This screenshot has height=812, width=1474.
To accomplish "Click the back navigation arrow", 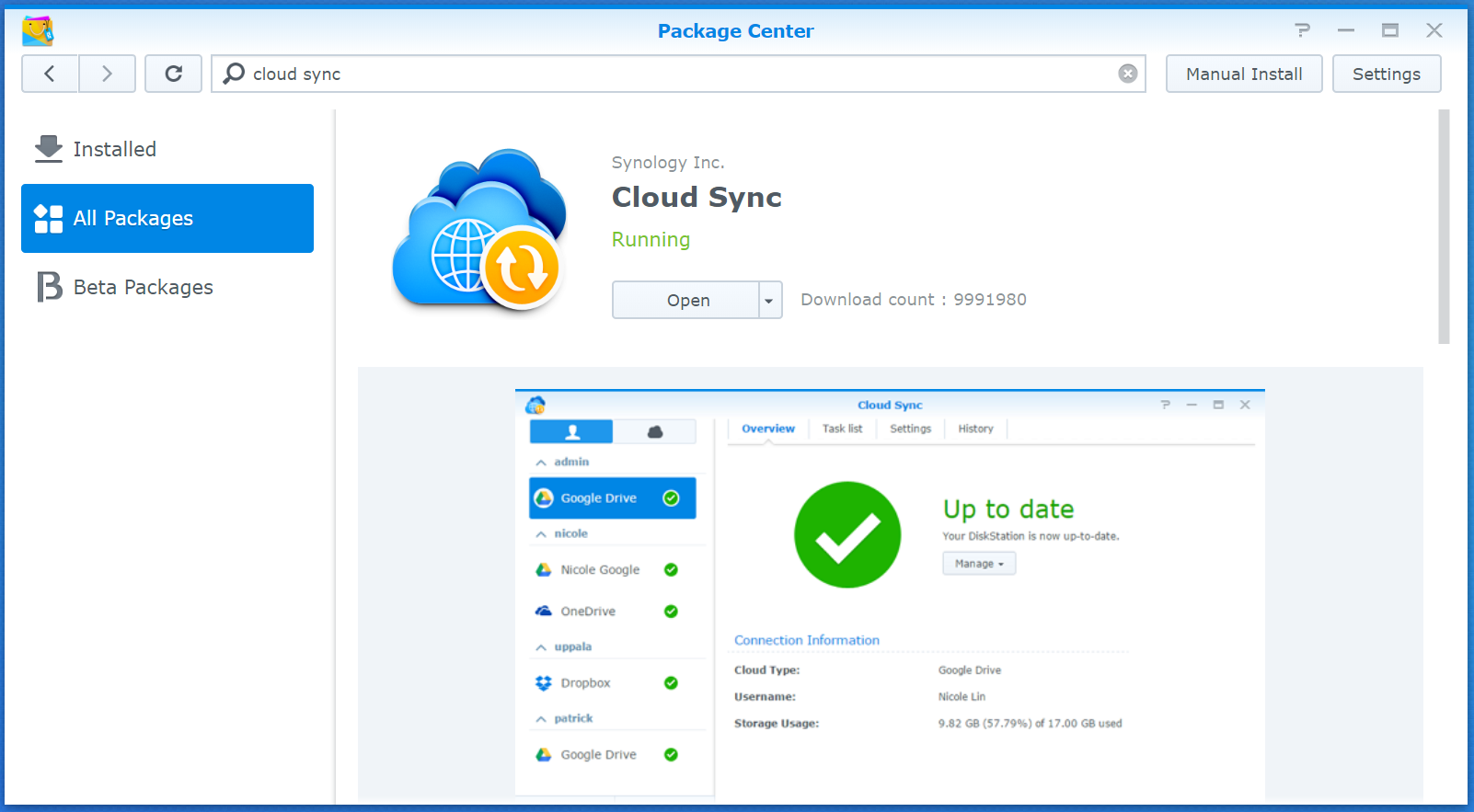I will [x=50, y=74].
